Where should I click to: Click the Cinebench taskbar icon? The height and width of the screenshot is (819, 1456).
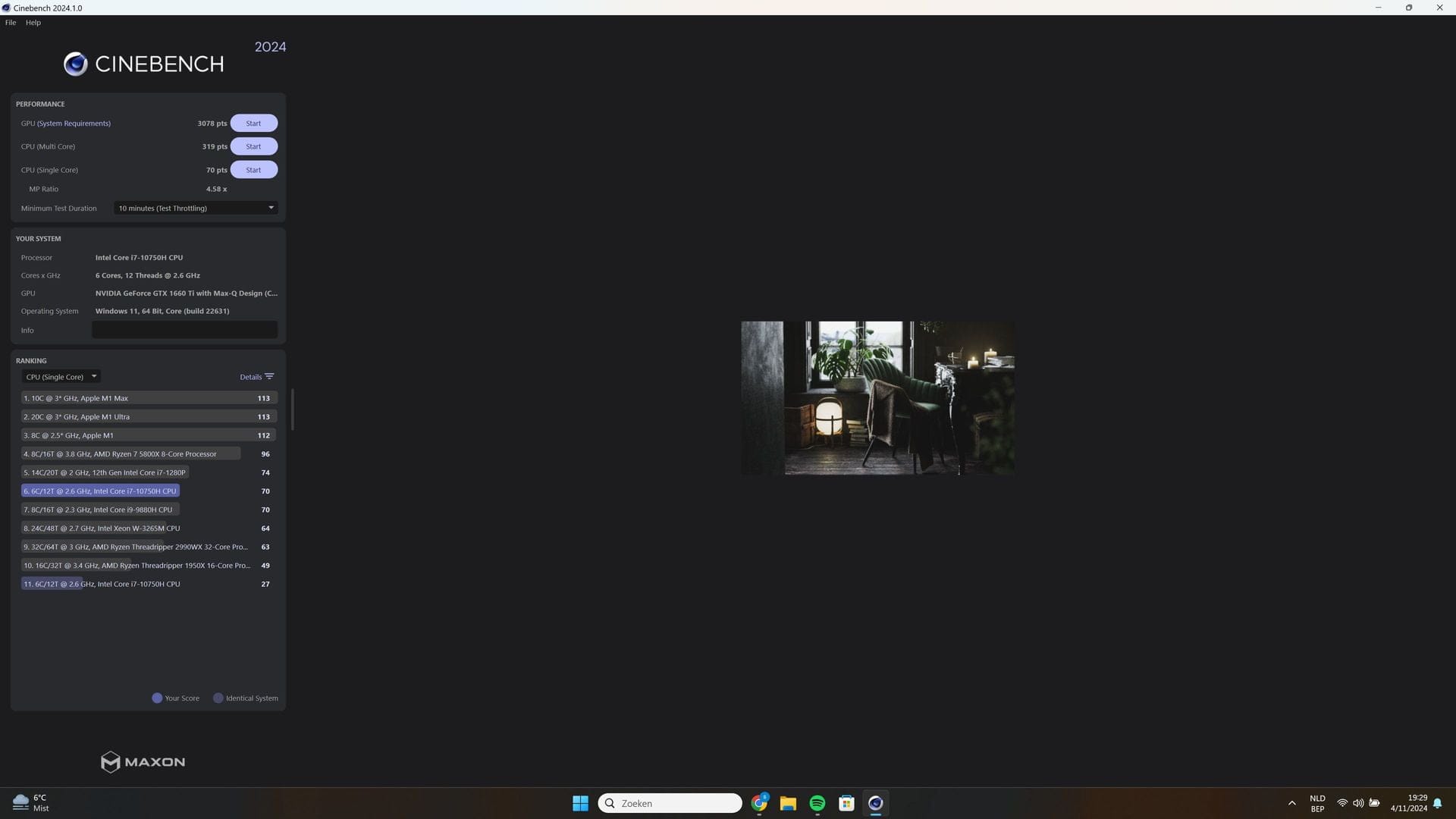(876, 803)
